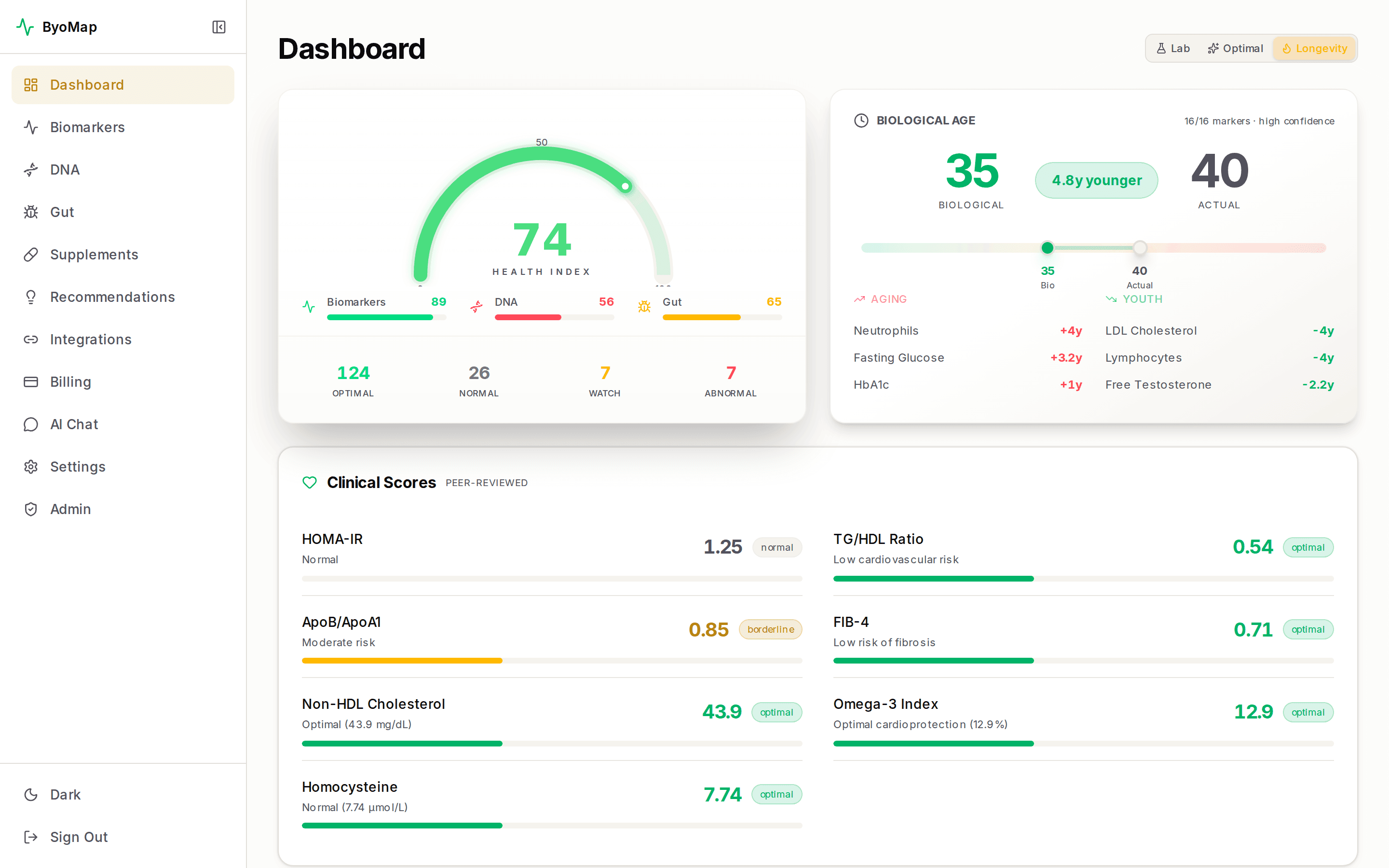Open Integrations via the link icon
The height and width of the screenshot is (868, 1389).
[31, 339]
